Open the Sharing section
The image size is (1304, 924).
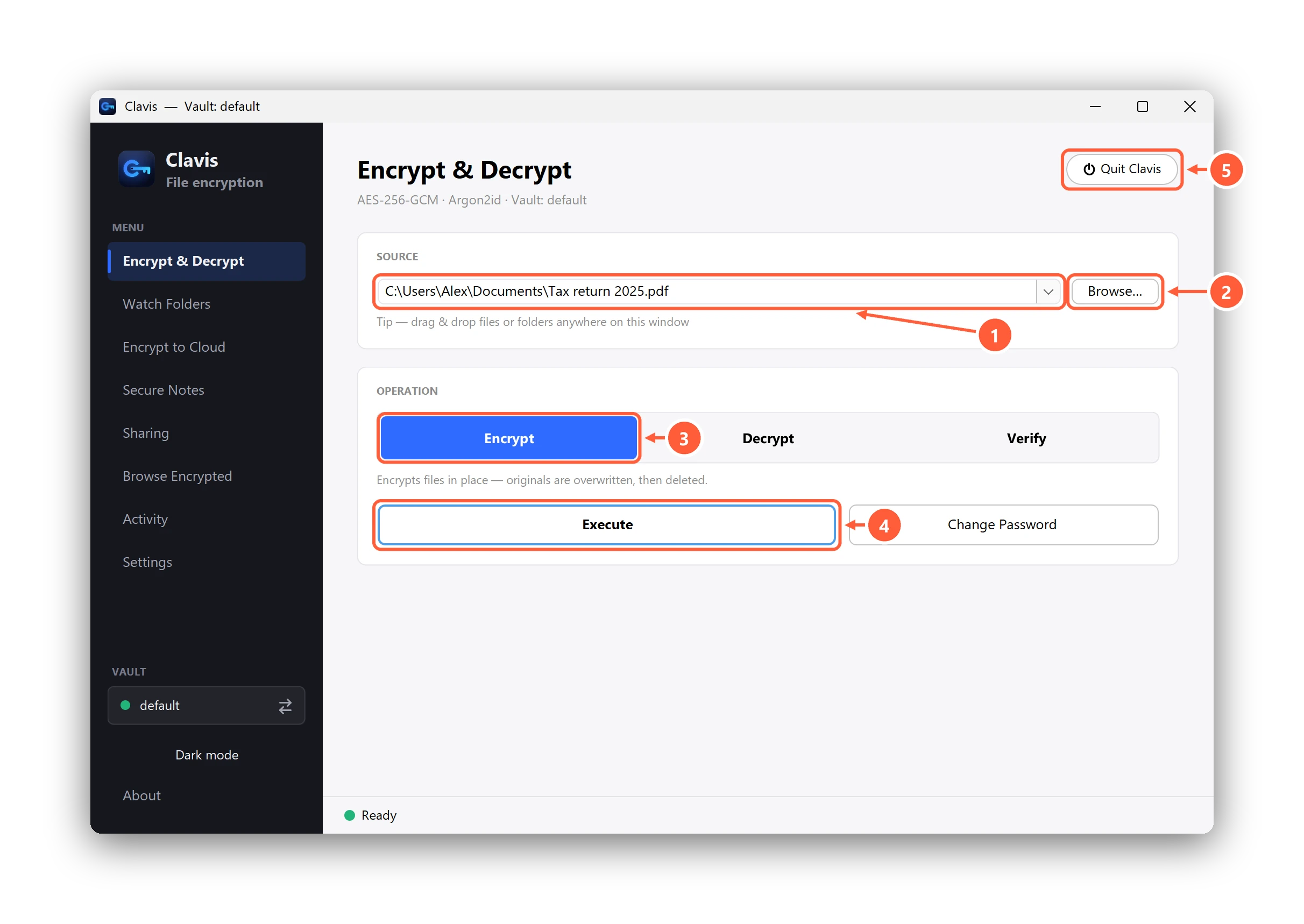pos(207,433)
